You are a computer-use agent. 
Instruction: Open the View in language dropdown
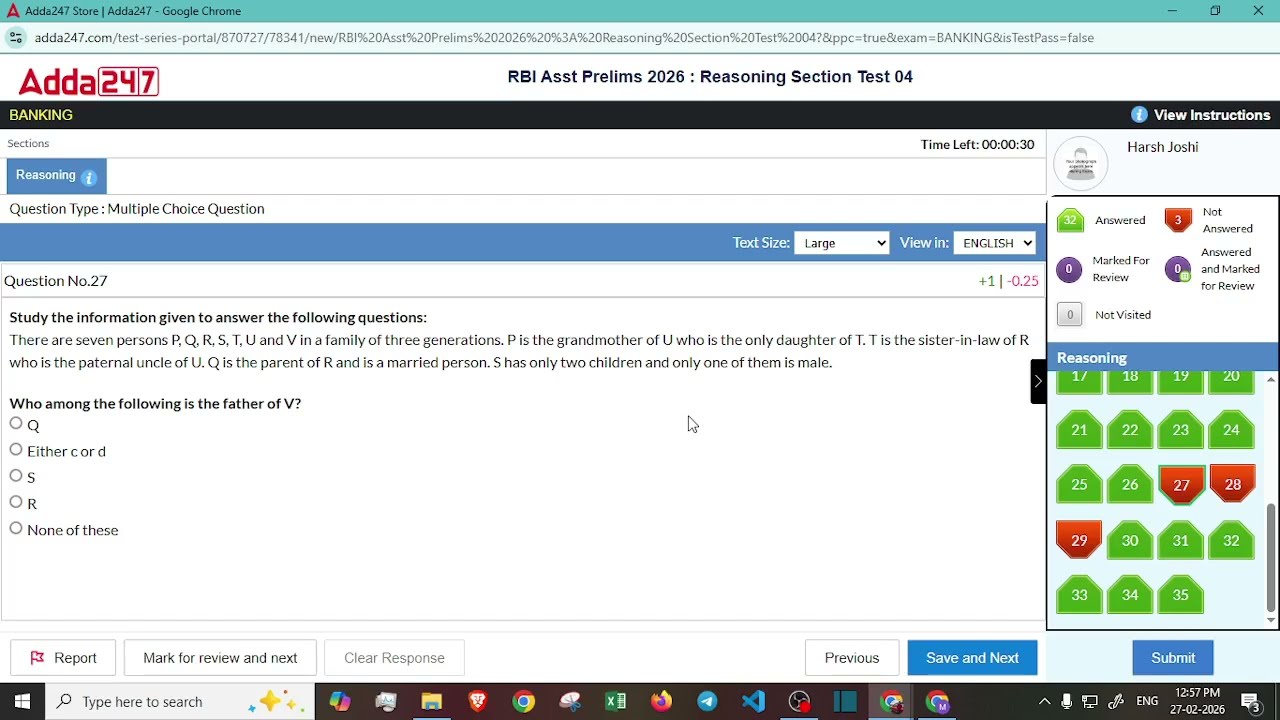point(995,243)
